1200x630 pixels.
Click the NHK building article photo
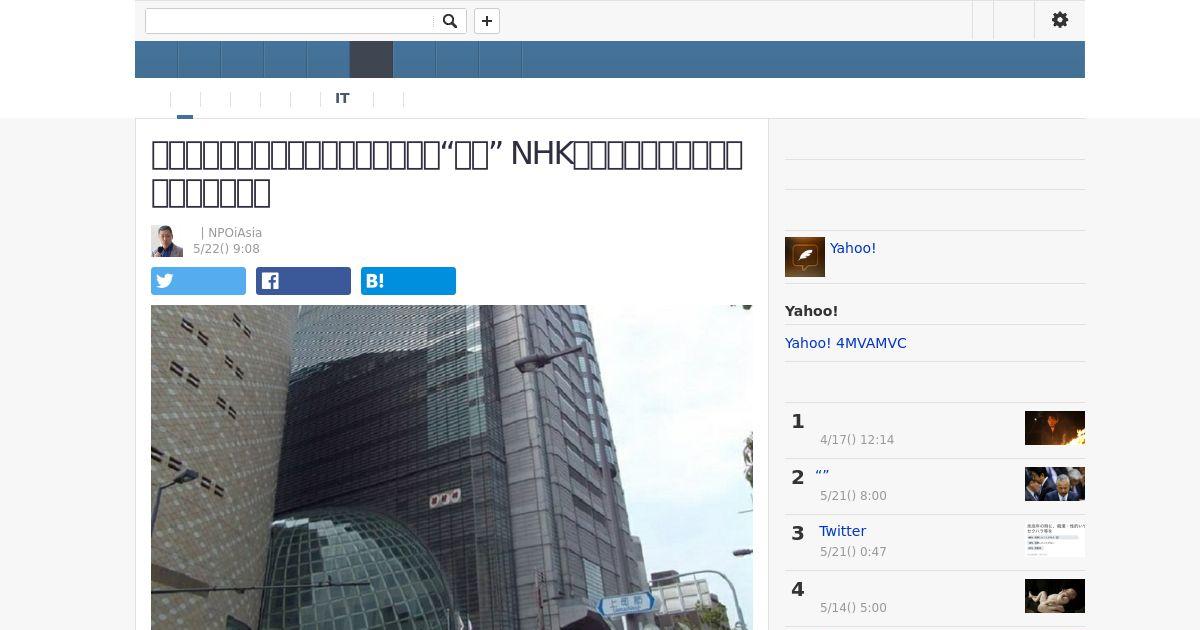[x=452, y=467]
